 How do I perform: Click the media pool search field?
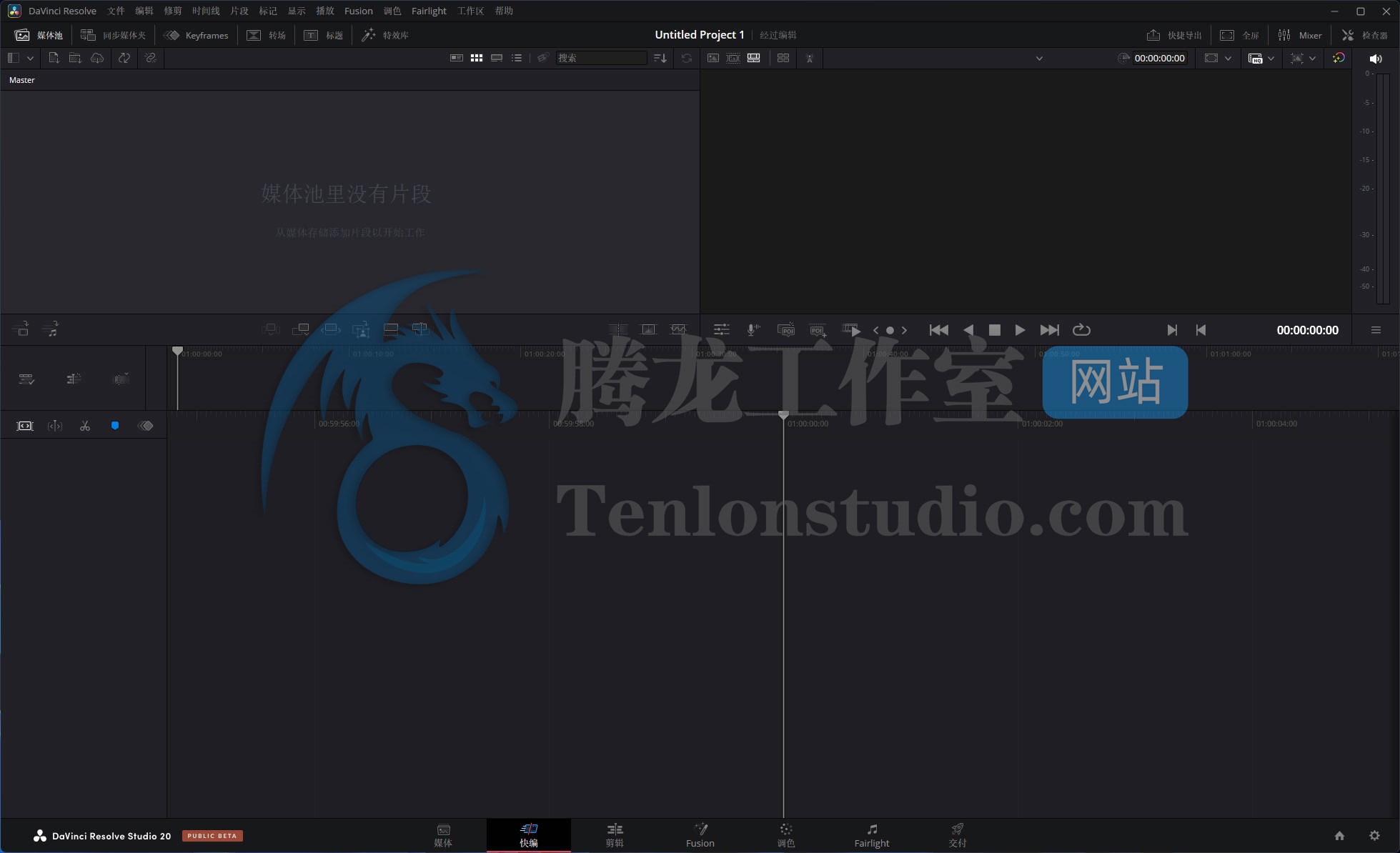(x=601, y=58)
